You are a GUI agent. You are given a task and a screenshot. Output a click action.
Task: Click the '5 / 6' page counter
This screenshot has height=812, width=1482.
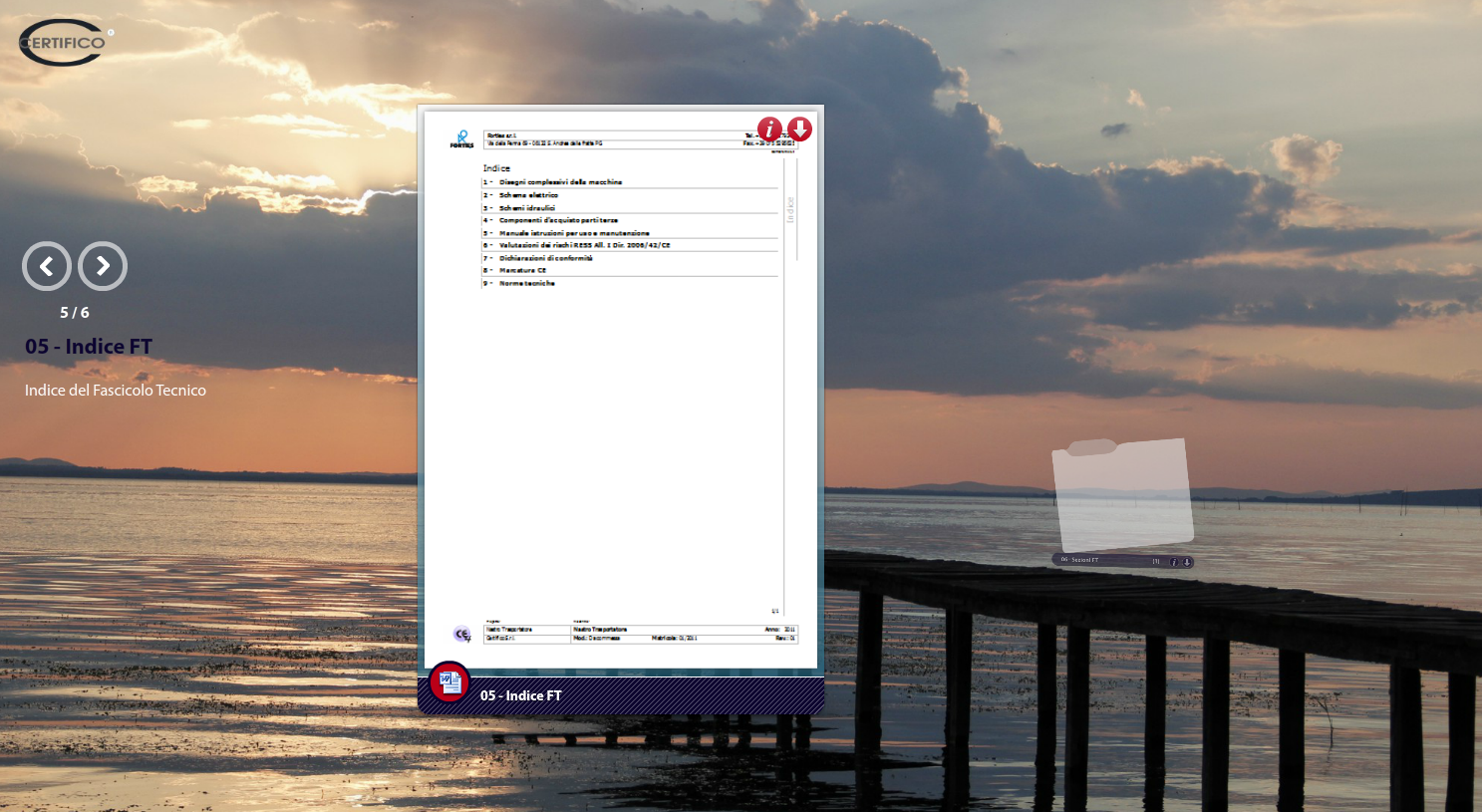[75, 313]
